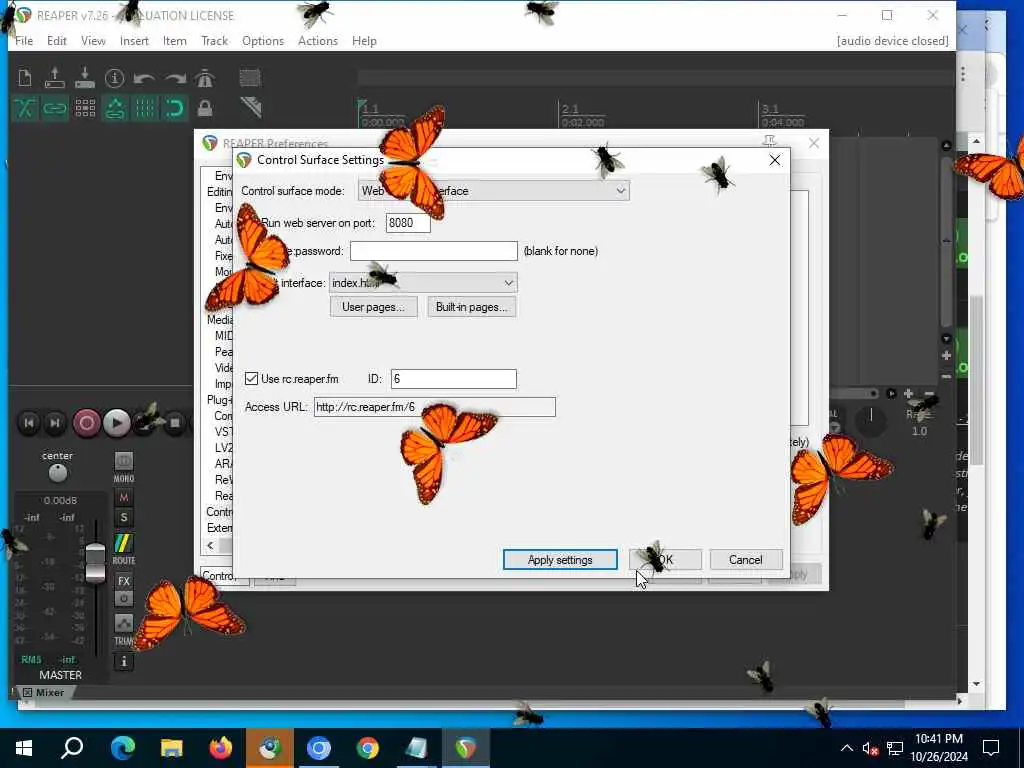The height and width of the screenshot is (768, 1024).
Task: Open Project settings info icon
Action: pos(114,78)
